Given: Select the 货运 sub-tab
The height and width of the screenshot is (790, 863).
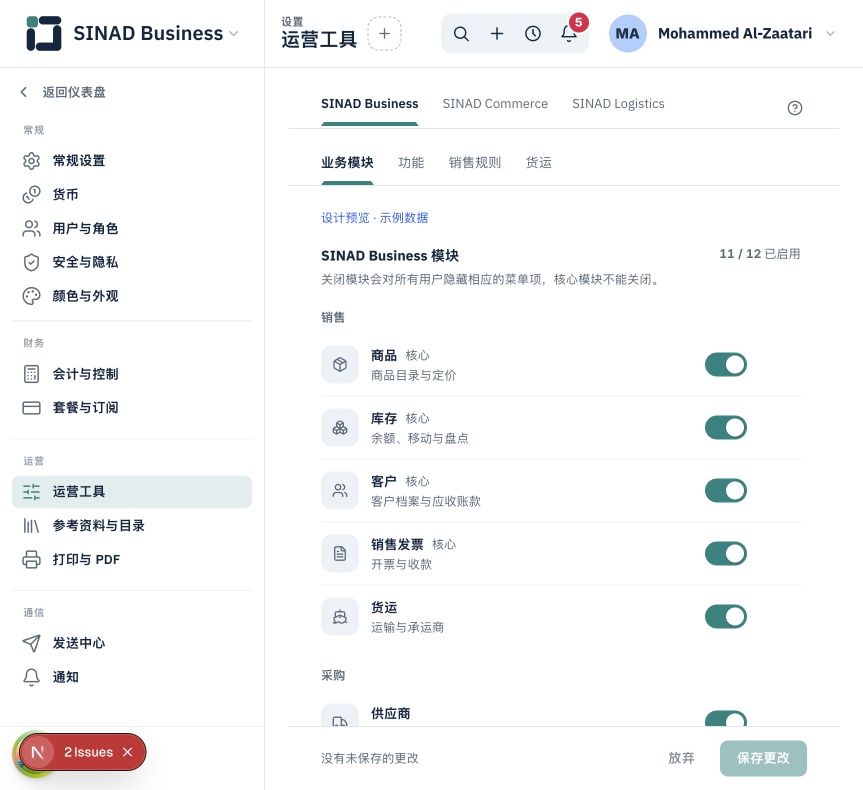Looking at the screenshot, I should (x=539, y=162).
